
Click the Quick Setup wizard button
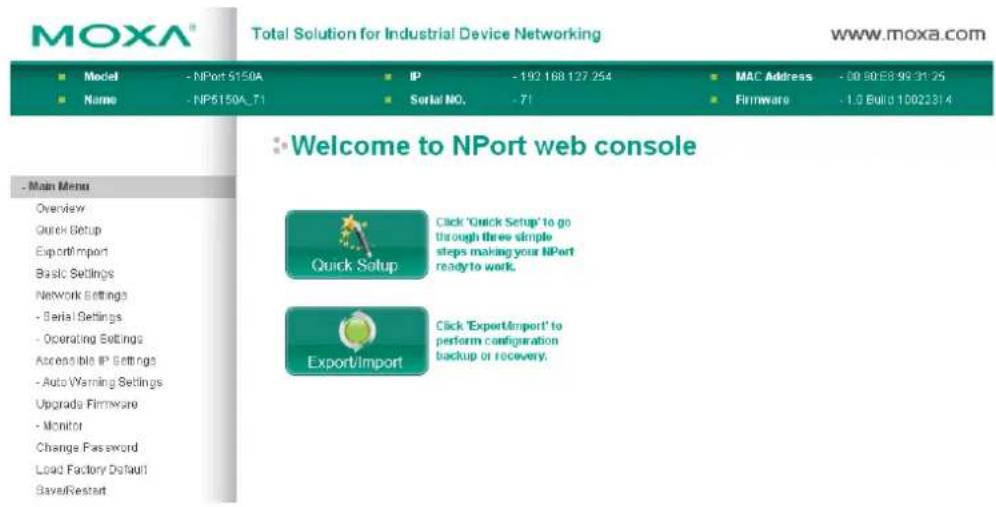coord(356,245)
